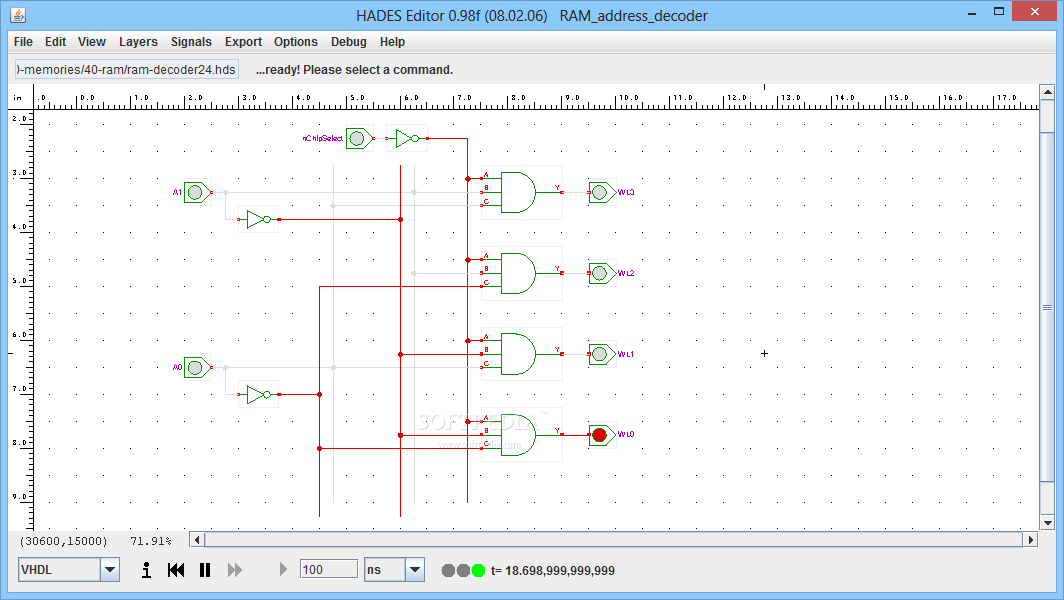Select the WL3 output indicator
Viewport: 1064px width, 600px height.
pyautogui.click(x=601, y=193)
